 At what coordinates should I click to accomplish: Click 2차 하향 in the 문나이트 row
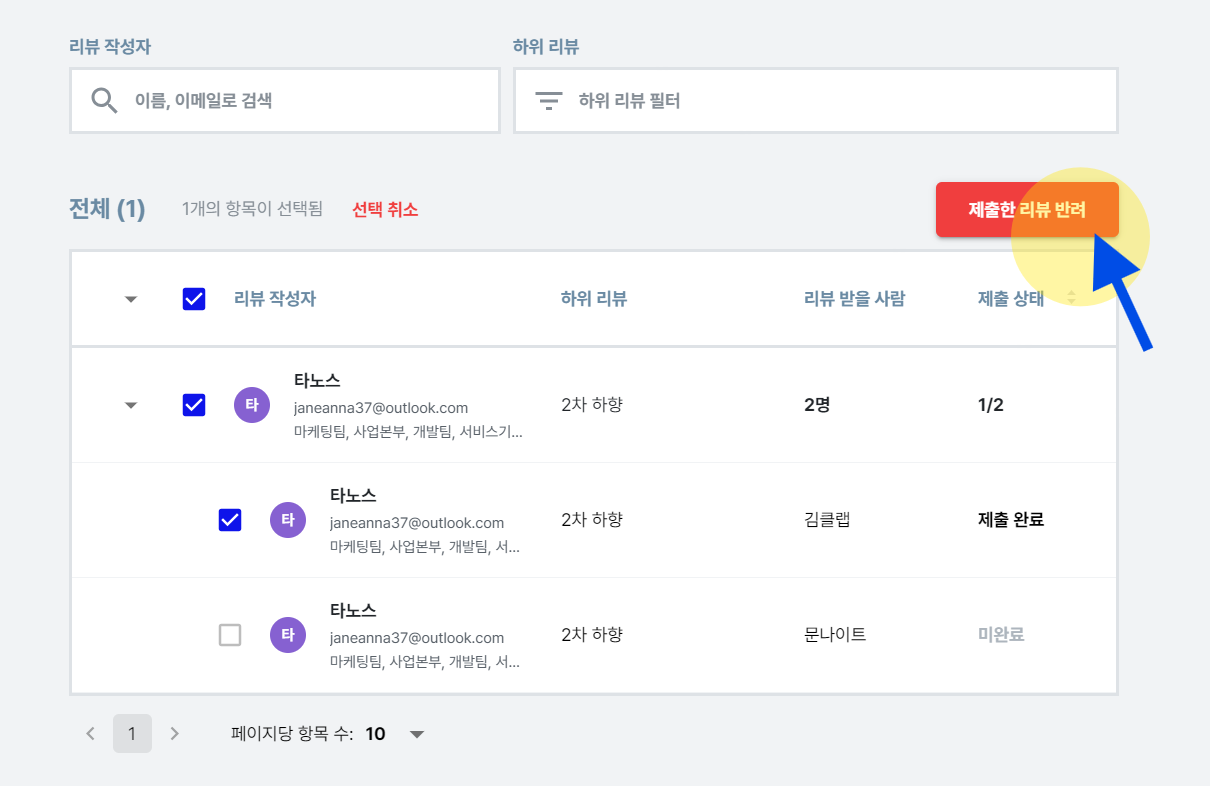[x=592, y=635]
